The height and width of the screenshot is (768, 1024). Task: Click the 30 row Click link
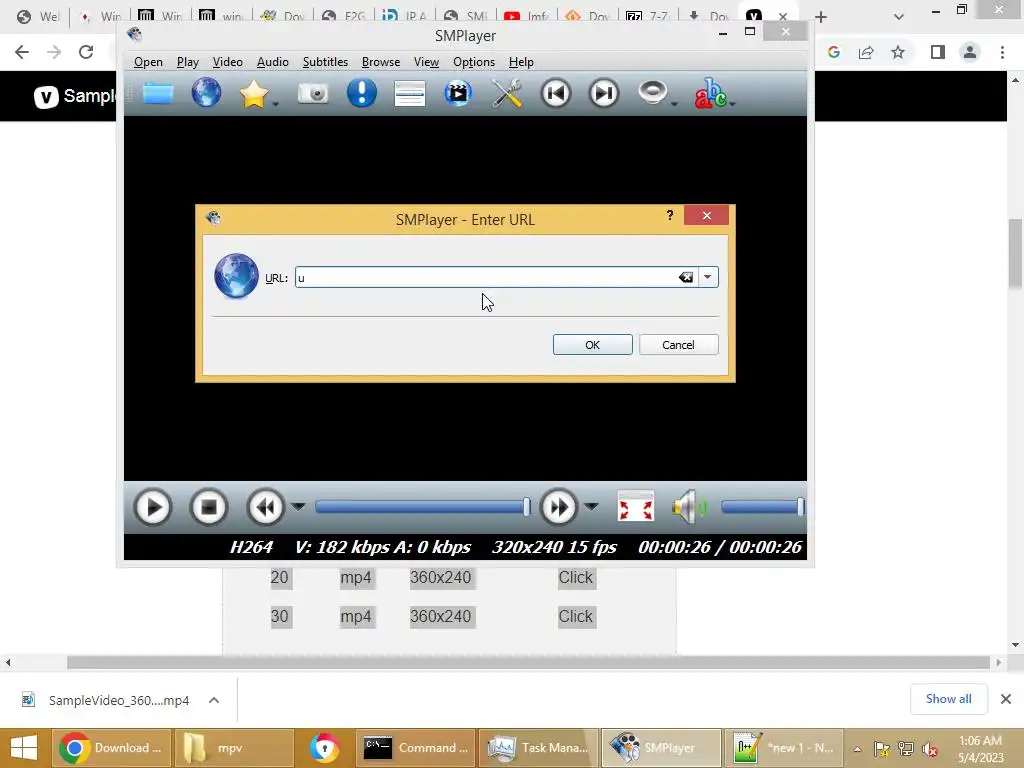click(575, 616)
